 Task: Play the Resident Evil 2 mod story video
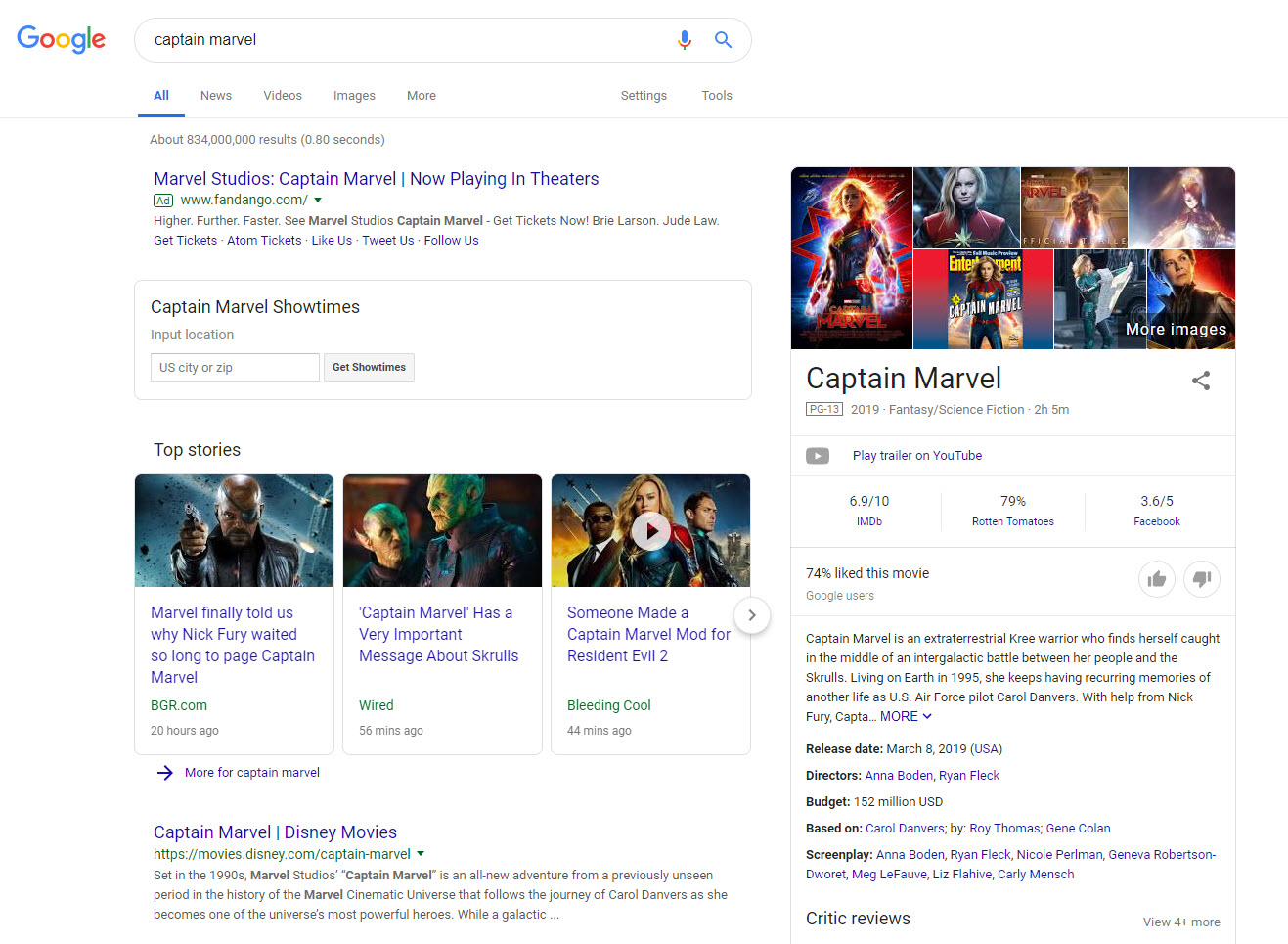[x=650, y=531]
